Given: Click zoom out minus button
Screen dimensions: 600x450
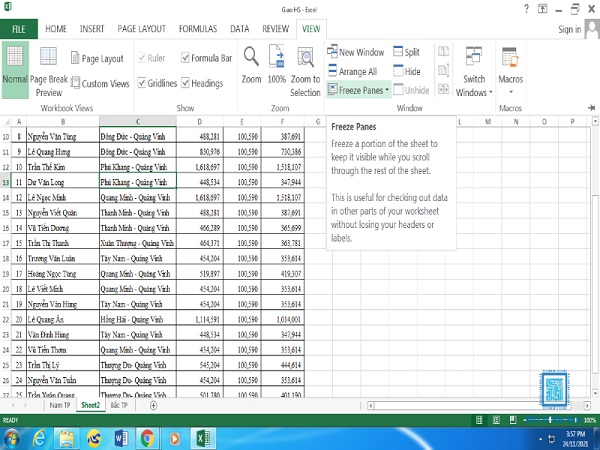Looking at the screenshot, I should (525, 420).
